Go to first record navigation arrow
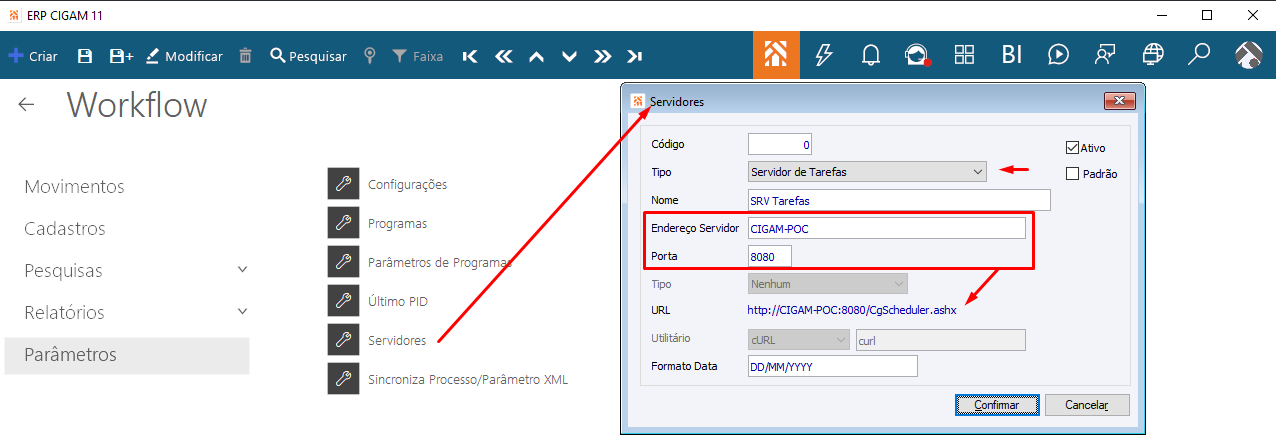Image resolution: width=1276 pixels, height=441 pixels. coord(470,56)
